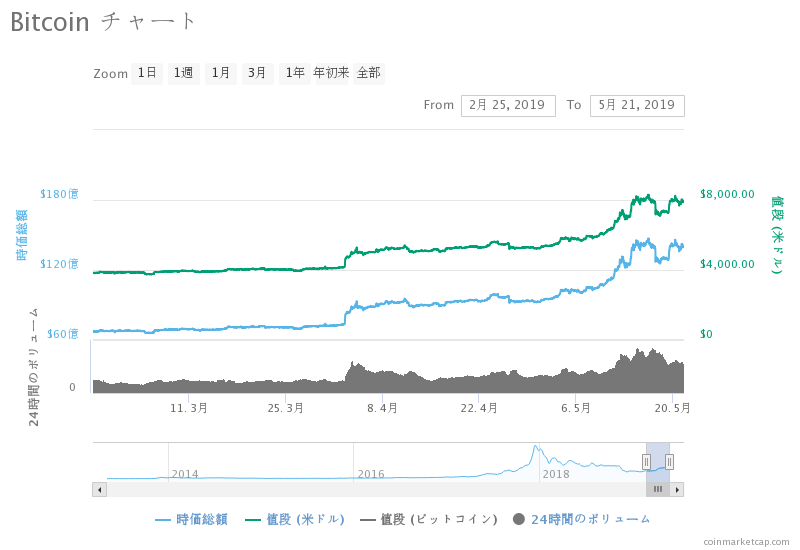Image resolution: width=800 pixels, height=550 pixels.
Task: Click the 2018 label in navigator
Action: tap(556, 474)
